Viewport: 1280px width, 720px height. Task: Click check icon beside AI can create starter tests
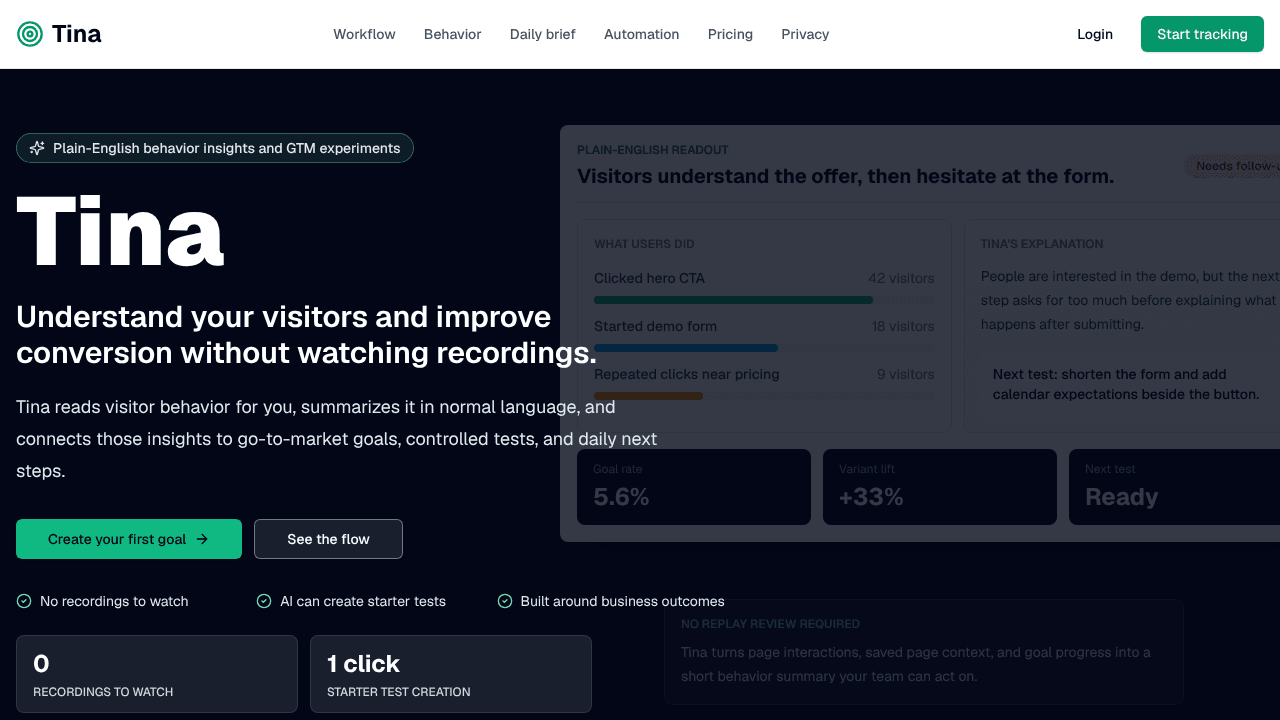pos(264,601)
